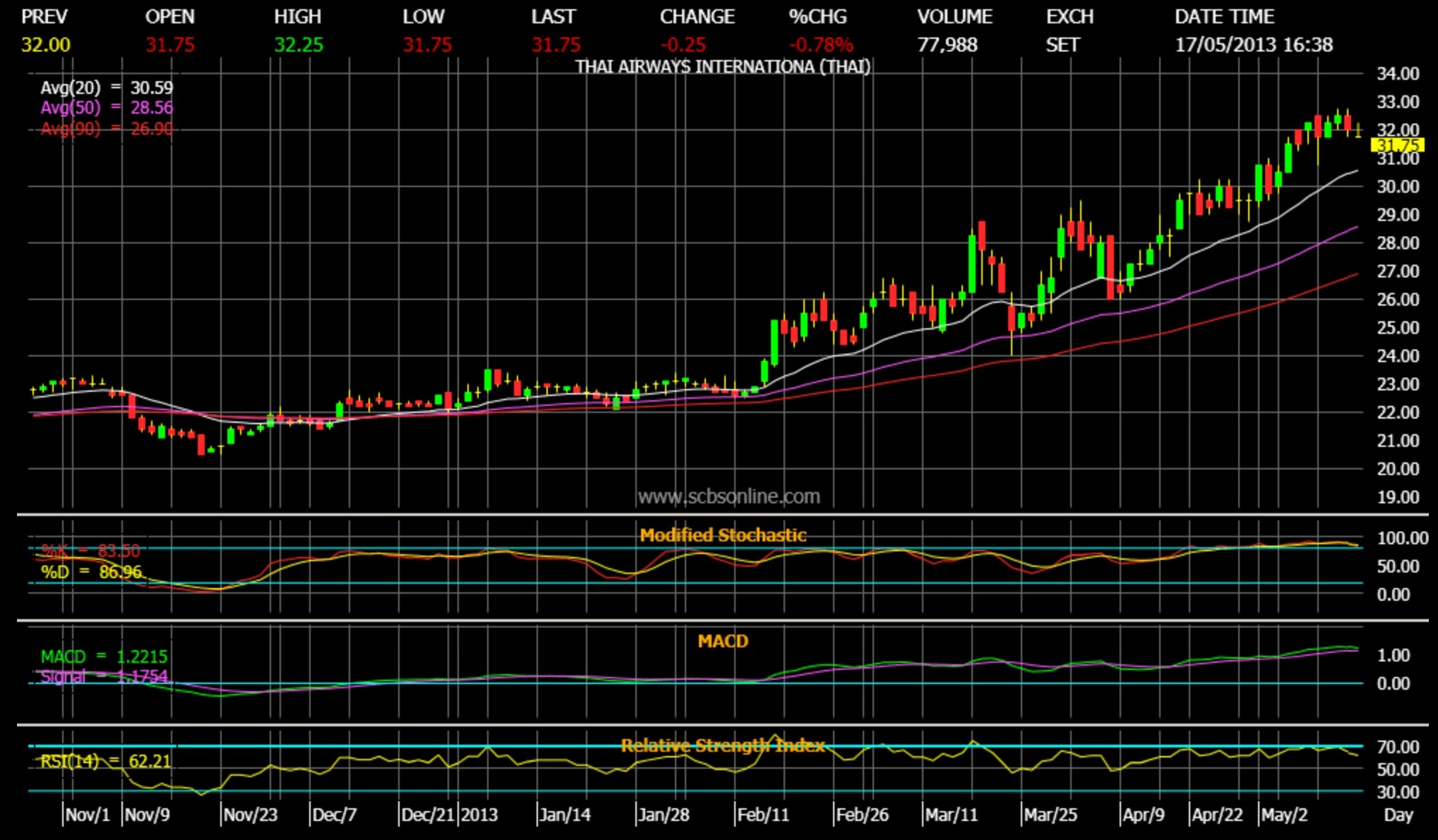Click the Feb/11 date axis label

click(x=763, y=815)
